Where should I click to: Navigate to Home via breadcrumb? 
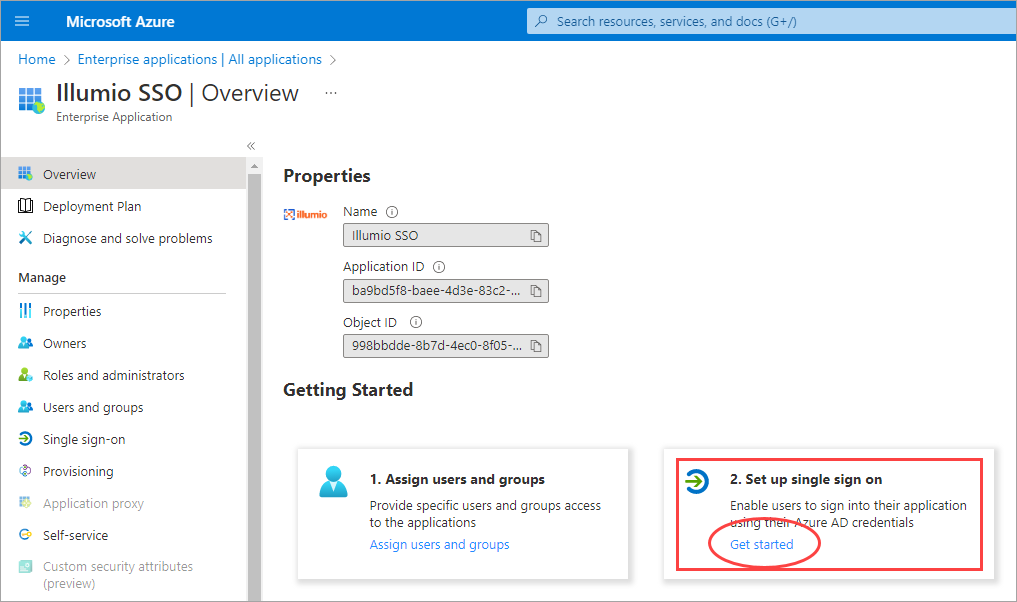click(36, 59)
